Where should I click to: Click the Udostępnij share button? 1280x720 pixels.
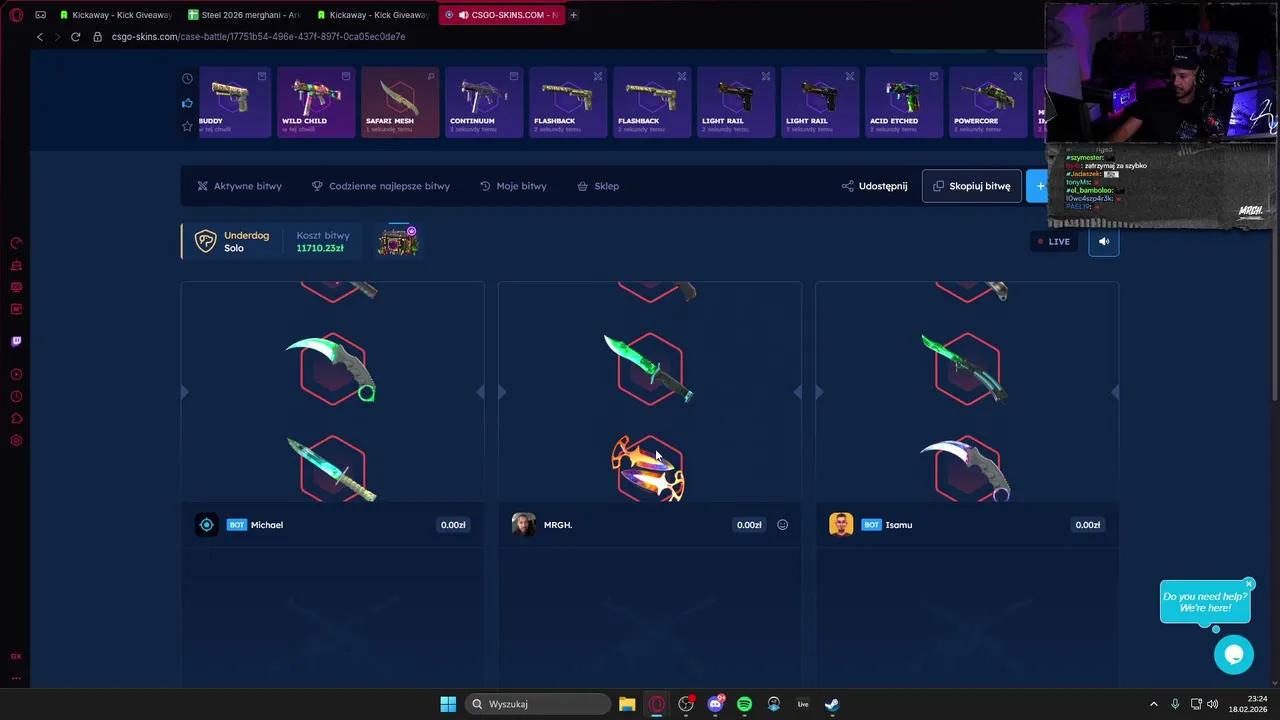coord(875,186)
